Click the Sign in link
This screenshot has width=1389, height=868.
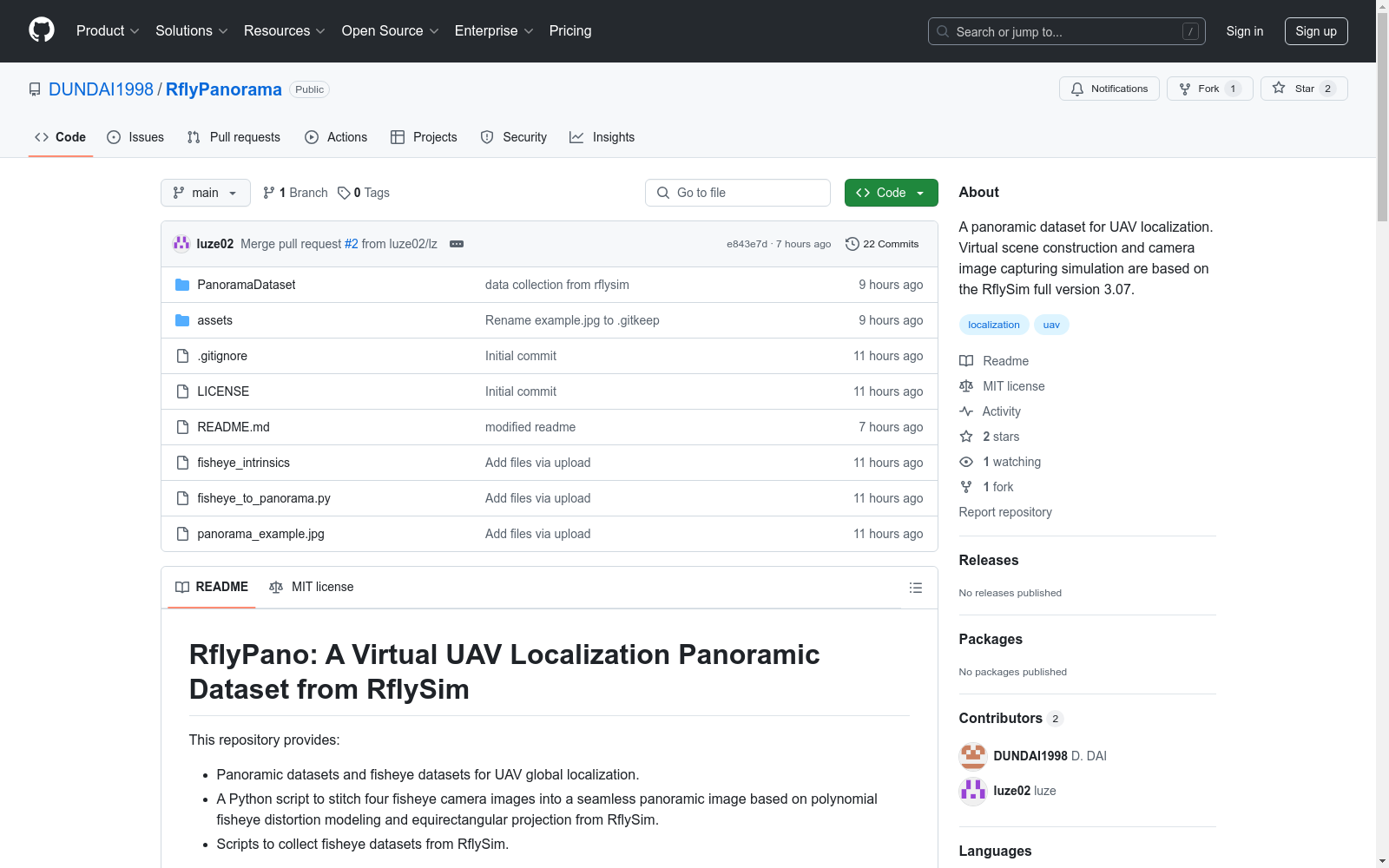point(1245,31)
